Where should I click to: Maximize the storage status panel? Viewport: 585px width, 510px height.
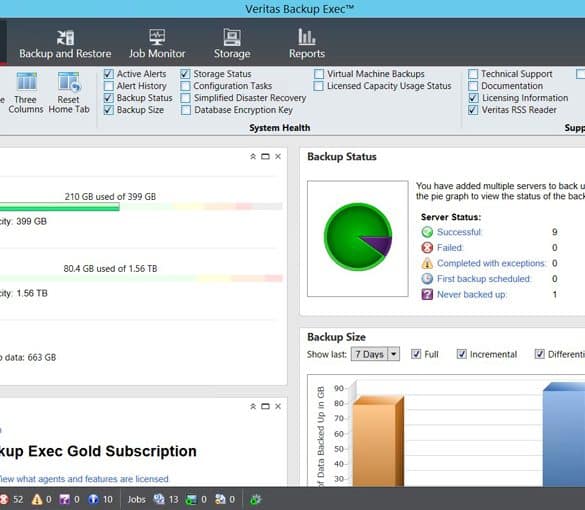tap(265, 157)
